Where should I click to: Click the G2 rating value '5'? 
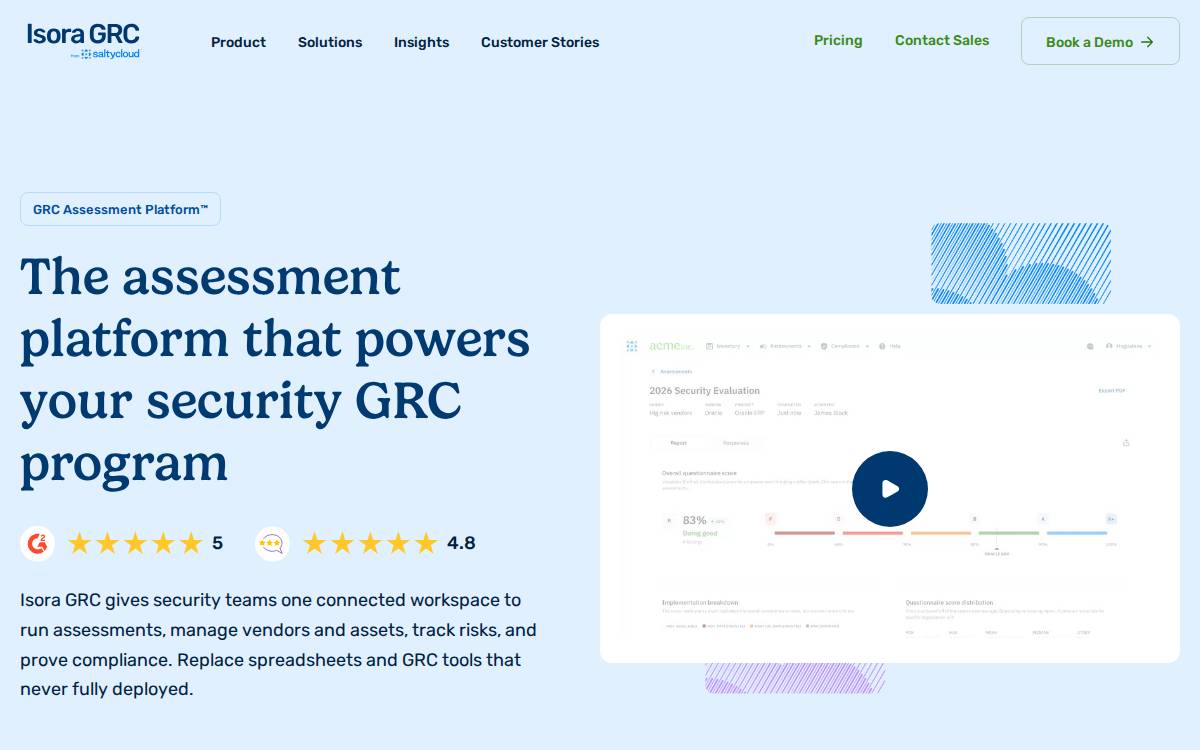point(217,543)
